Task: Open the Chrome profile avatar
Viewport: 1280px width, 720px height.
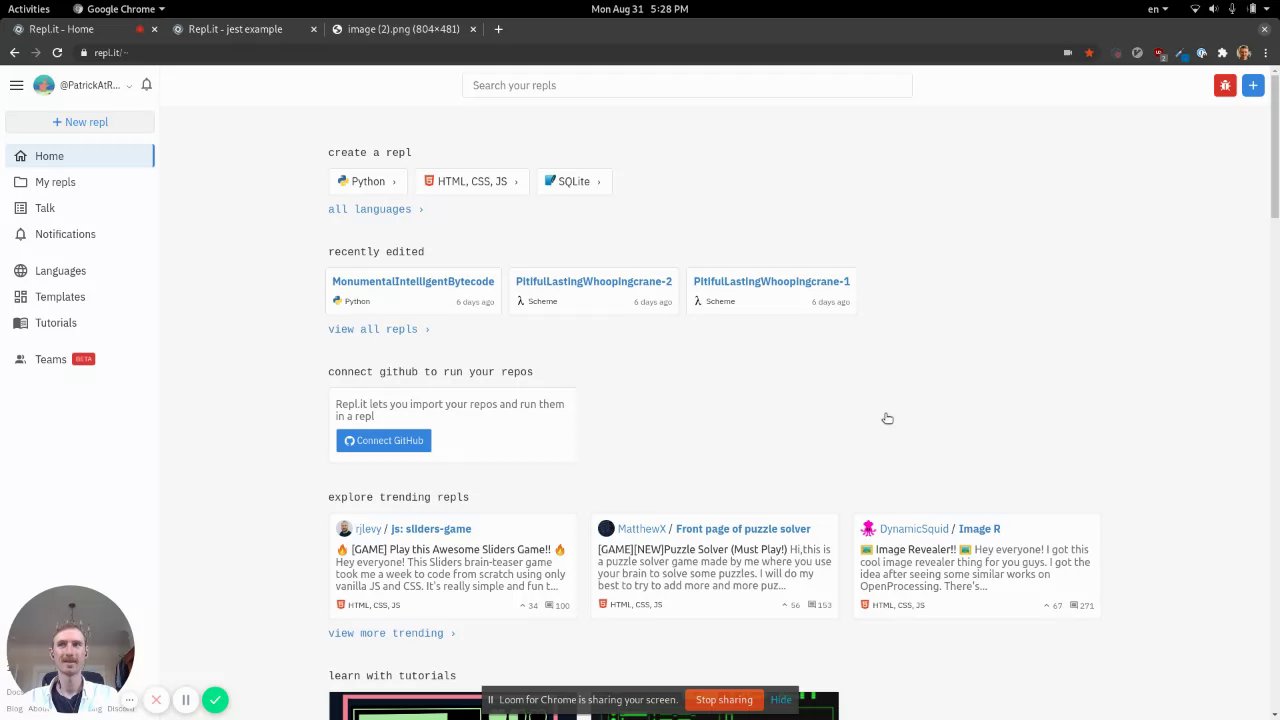Action: pos(1244,53)
